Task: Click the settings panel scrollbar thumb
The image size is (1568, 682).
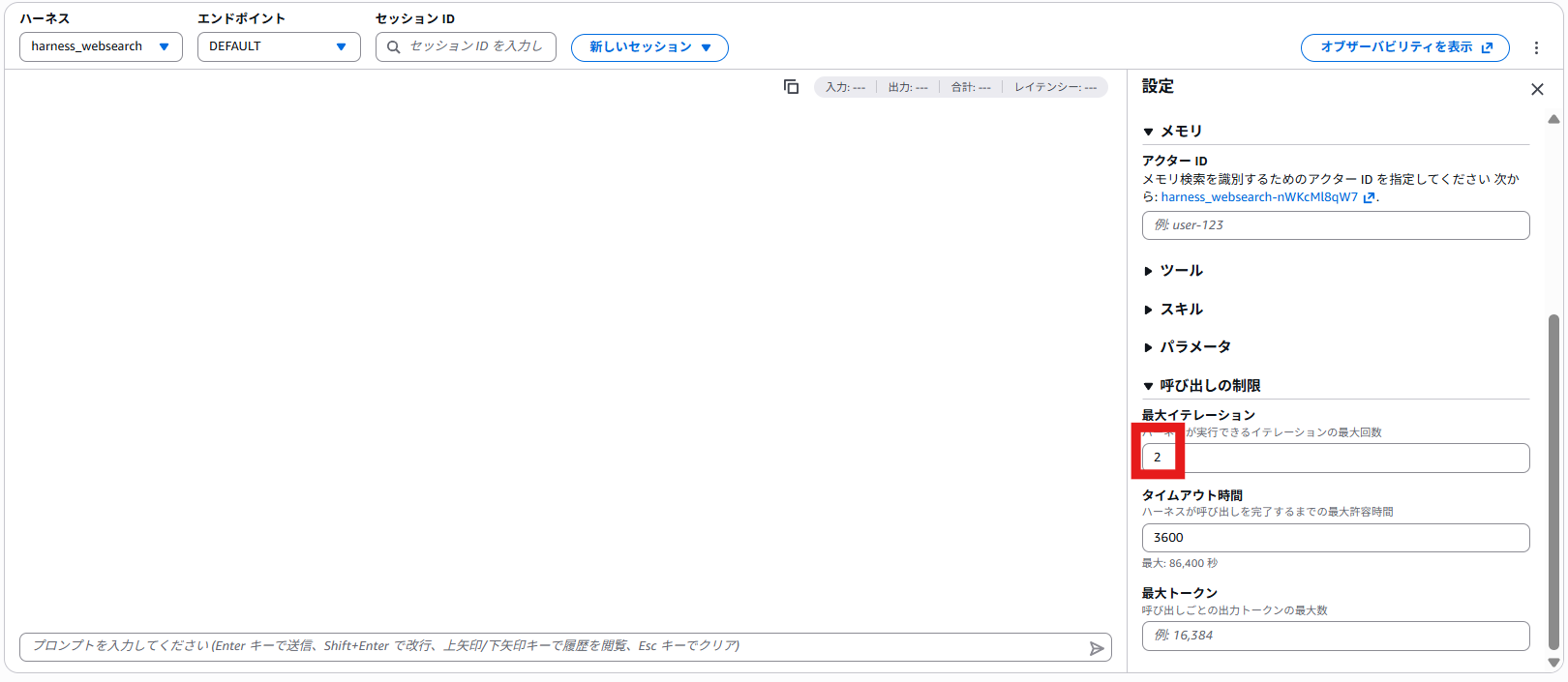Action: coord(1553,482)
